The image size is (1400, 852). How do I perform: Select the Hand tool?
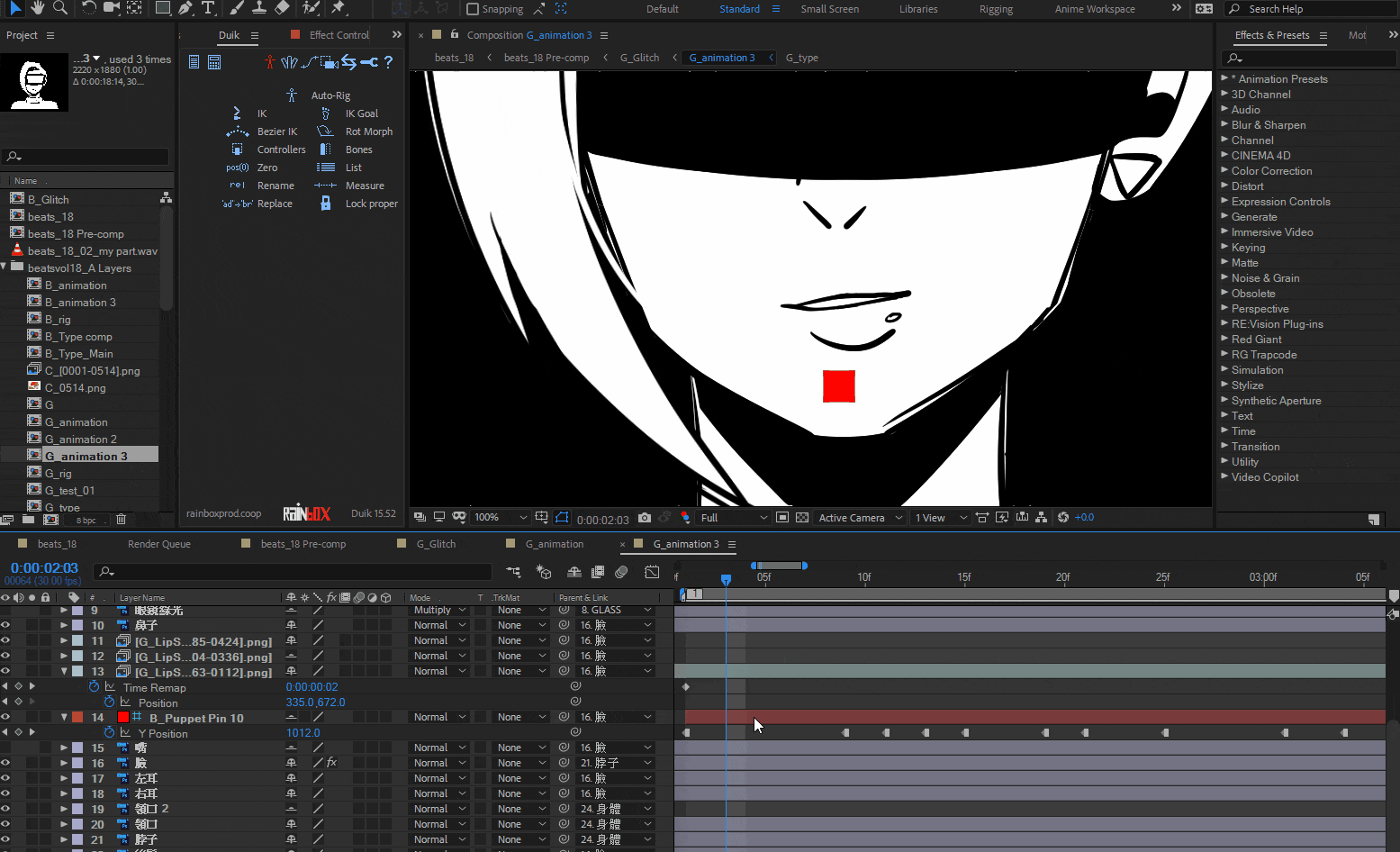pos(38,8)
